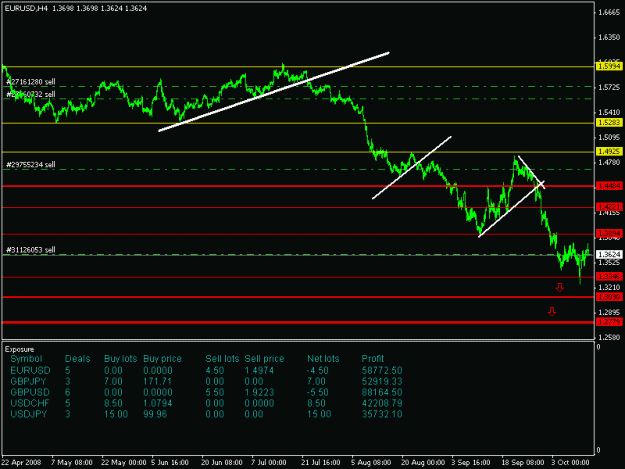625x469 pixels.
Task: Click the 1.6350 value on the price axis
Action: 609,37
